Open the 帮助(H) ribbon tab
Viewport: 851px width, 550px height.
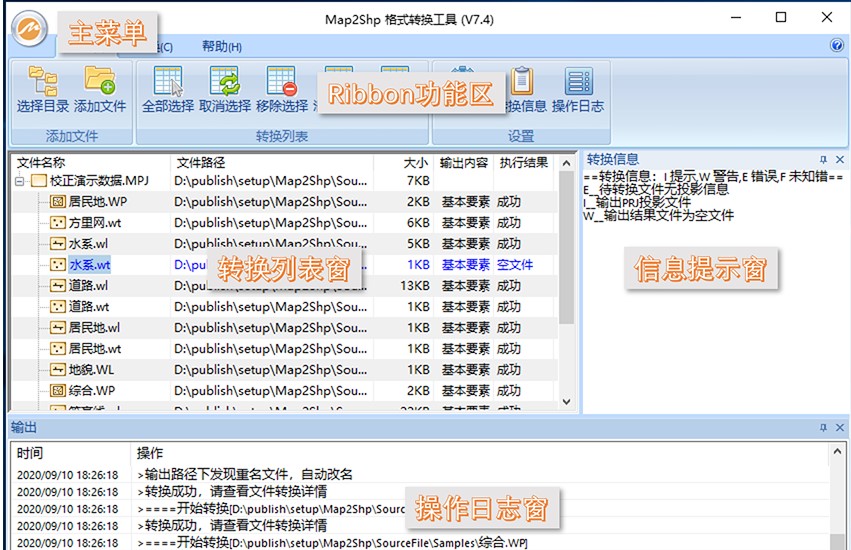[221, 46]
